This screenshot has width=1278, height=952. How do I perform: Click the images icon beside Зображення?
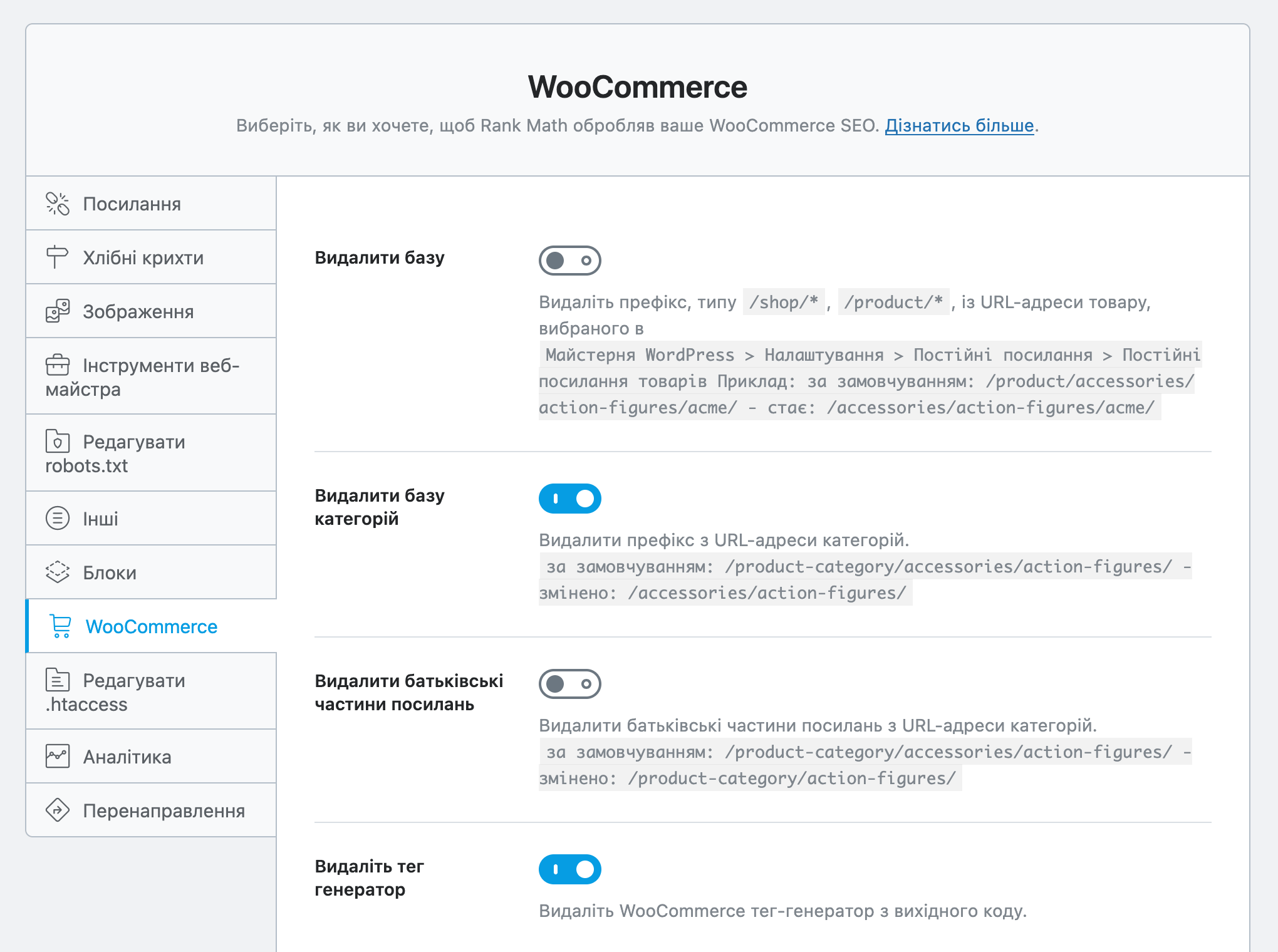click(x=58, y=311)
